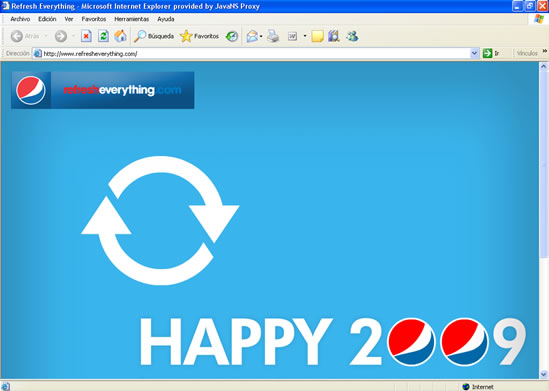Click the Windows flag logo throbber

[539, 19]
